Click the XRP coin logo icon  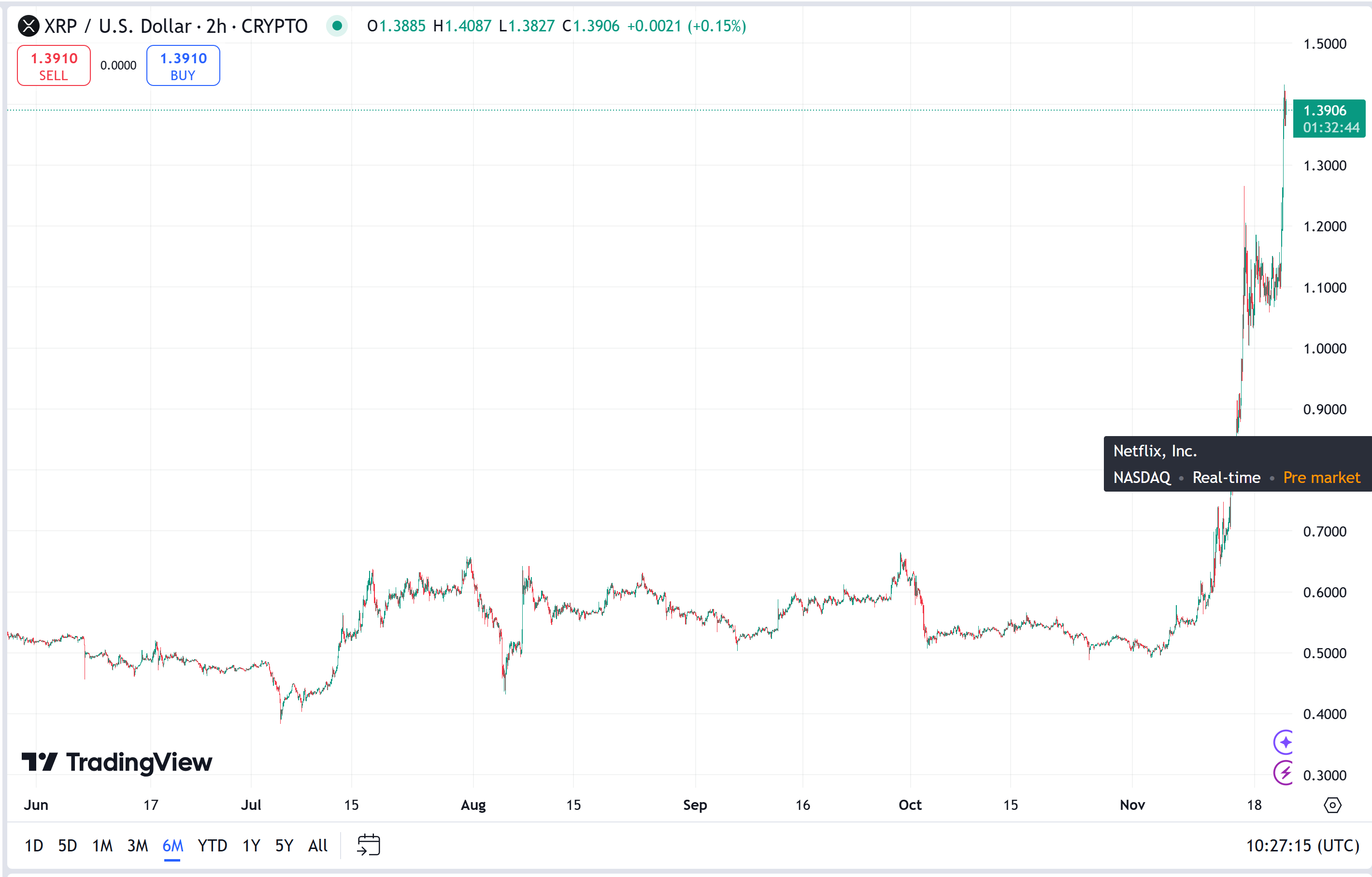click(29, 26)
